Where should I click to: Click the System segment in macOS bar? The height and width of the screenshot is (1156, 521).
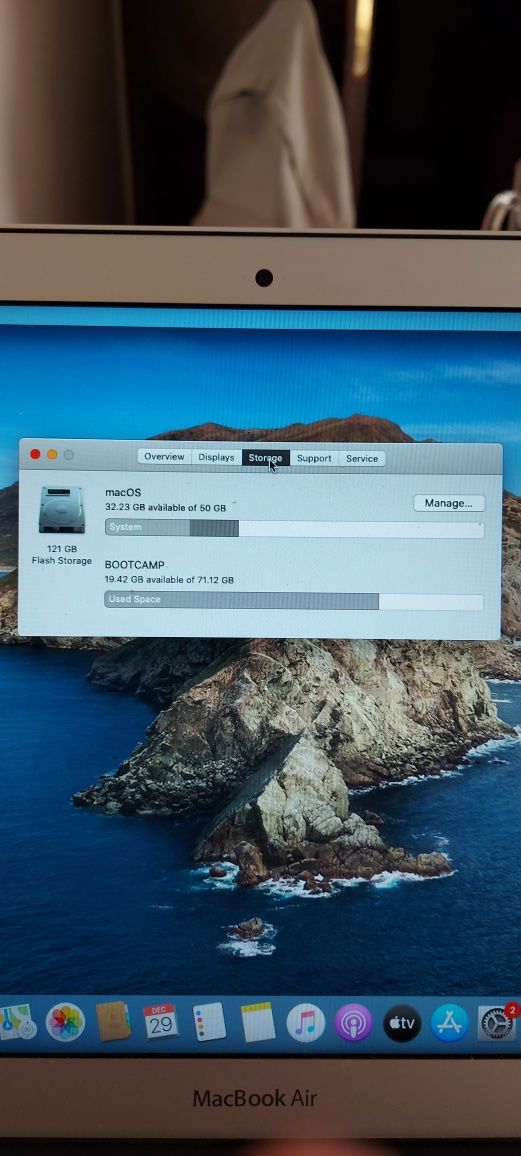[x=147, y=528]
